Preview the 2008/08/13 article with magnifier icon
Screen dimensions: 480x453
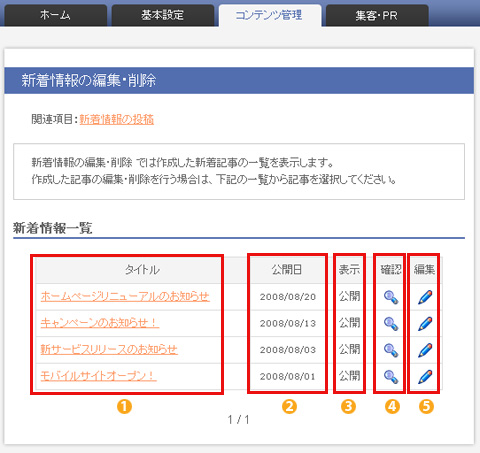391,324
